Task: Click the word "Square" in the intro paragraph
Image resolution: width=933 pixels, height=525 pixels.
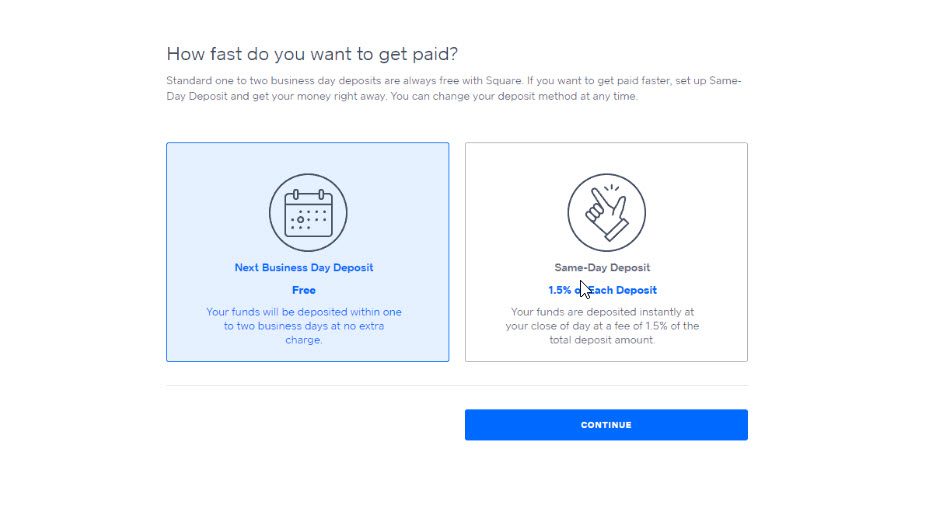Action: pyautogui.click(x=503, y=81)
